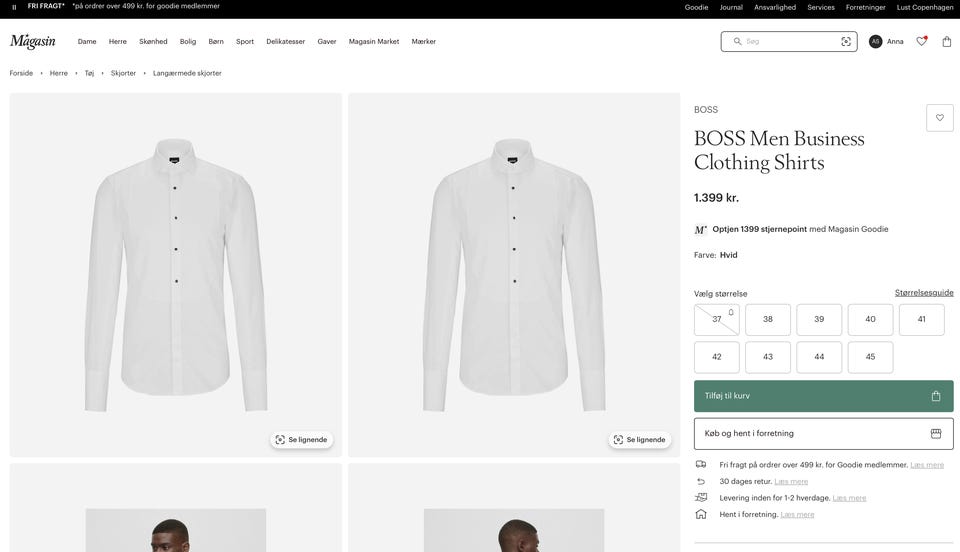Pause the top announcement banner

tap(14, 7)
